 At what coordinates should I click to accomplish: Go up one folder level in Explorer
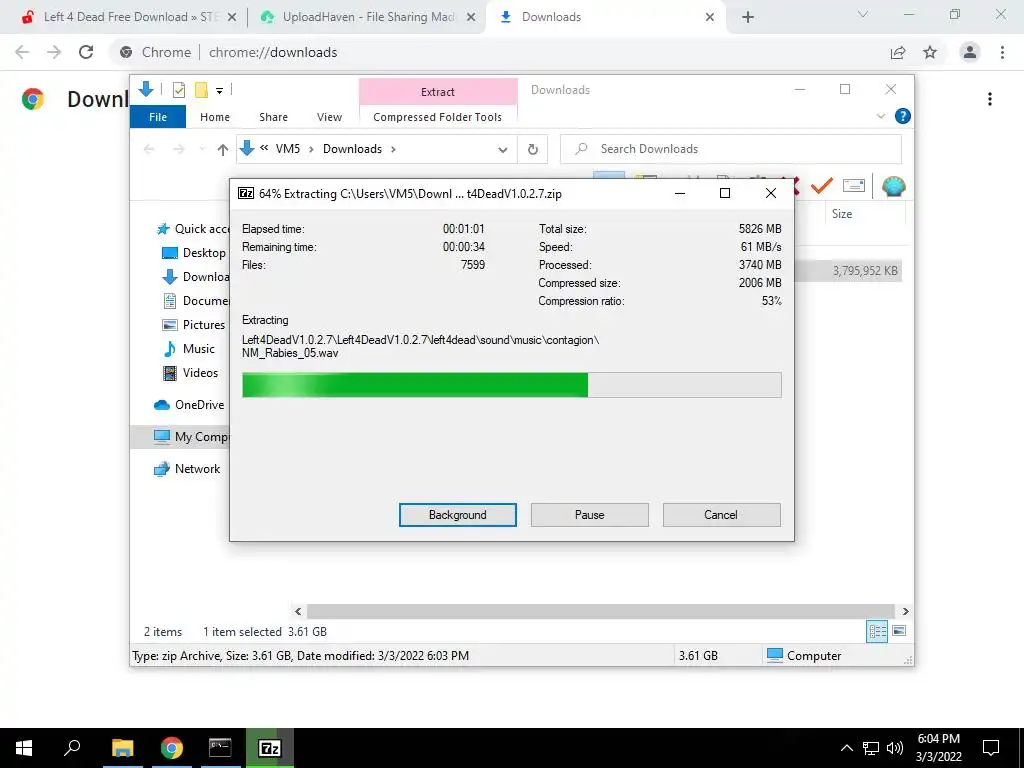click(223, 150)
